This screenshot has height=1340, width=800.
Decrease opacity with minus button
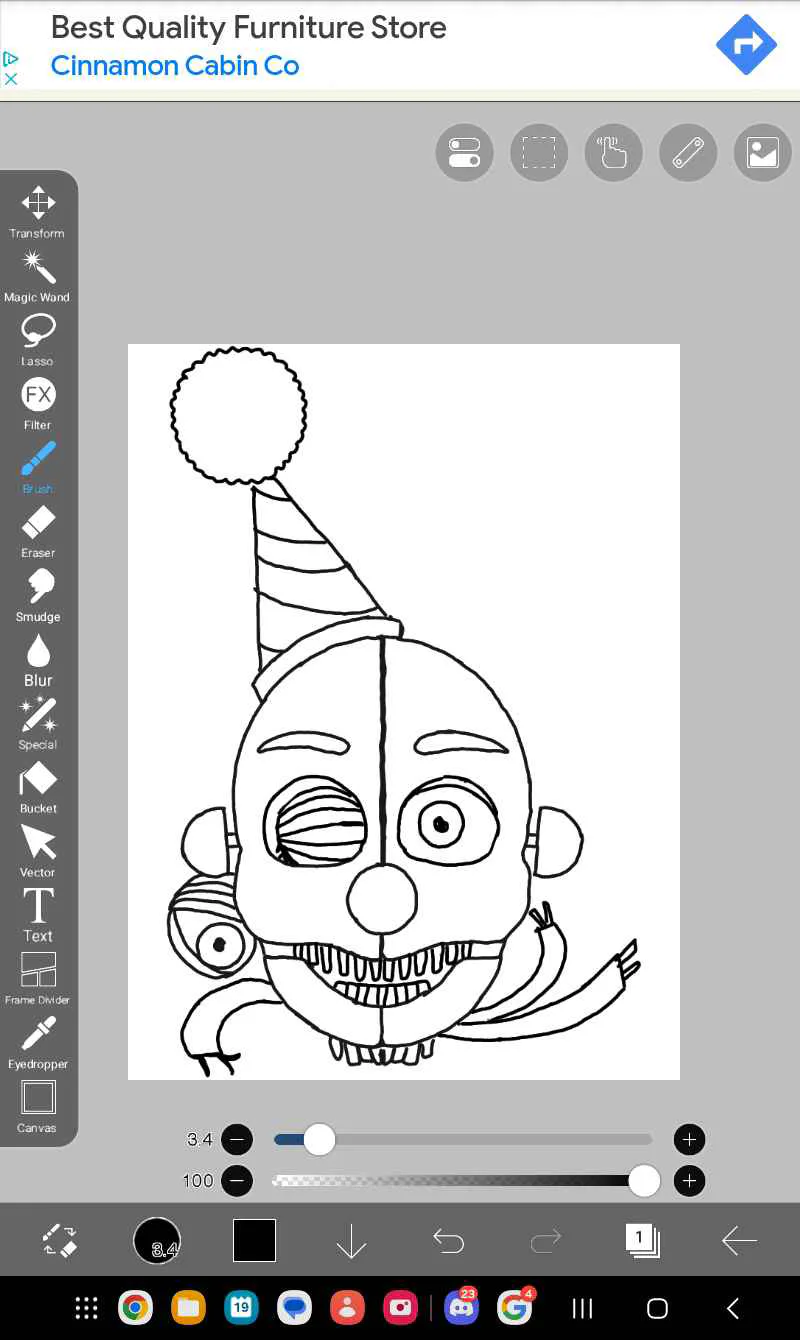(237, 1181)
